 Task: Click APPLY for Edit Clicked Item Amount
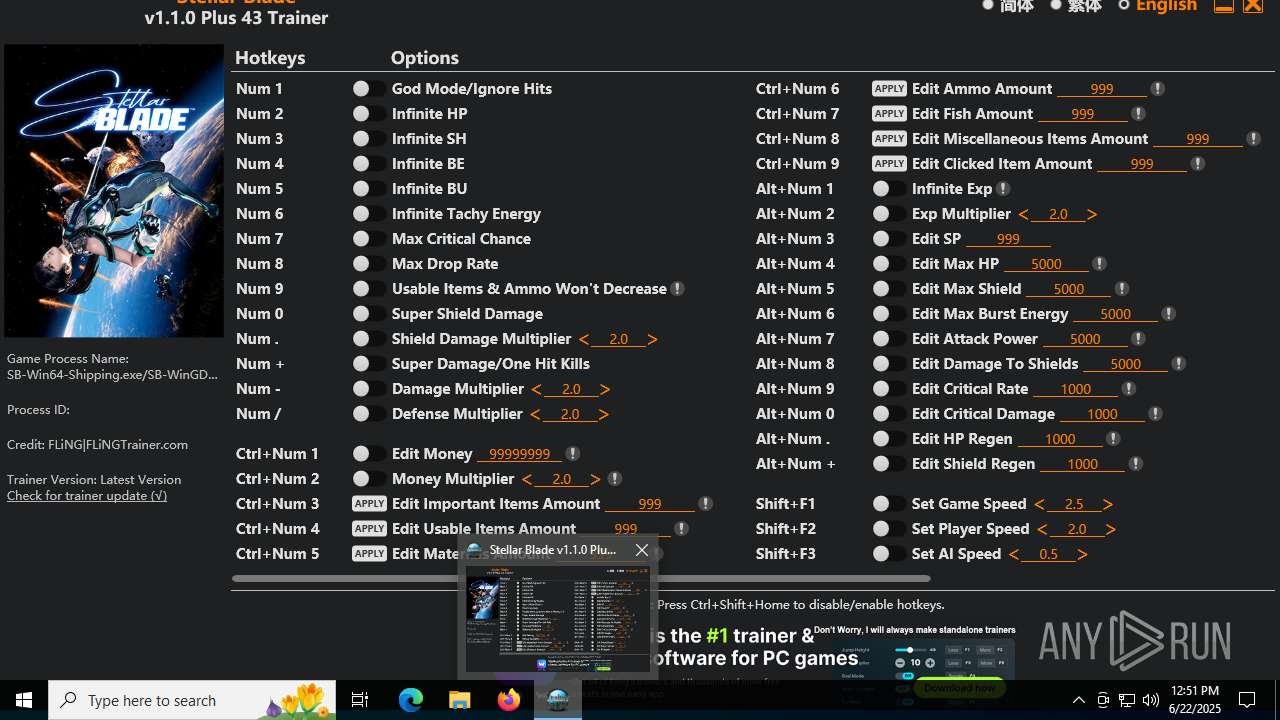click(x=889, y=164)
